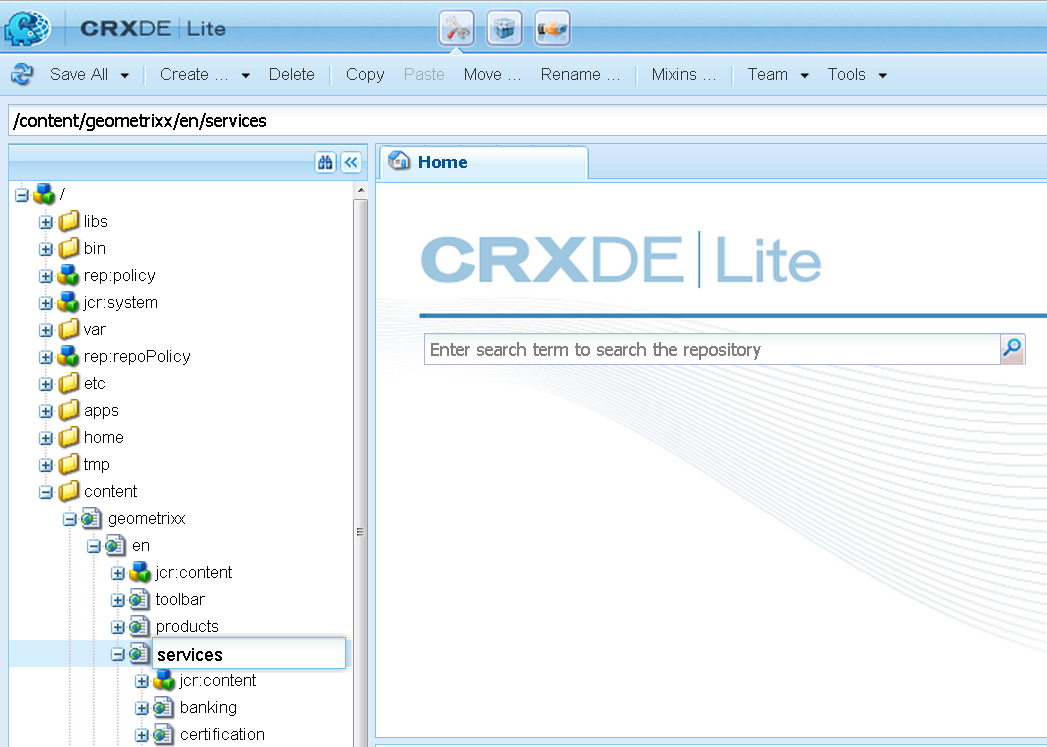Collapse the root node expander
This screenshot has width=1047, height=747.
[21, 195]
